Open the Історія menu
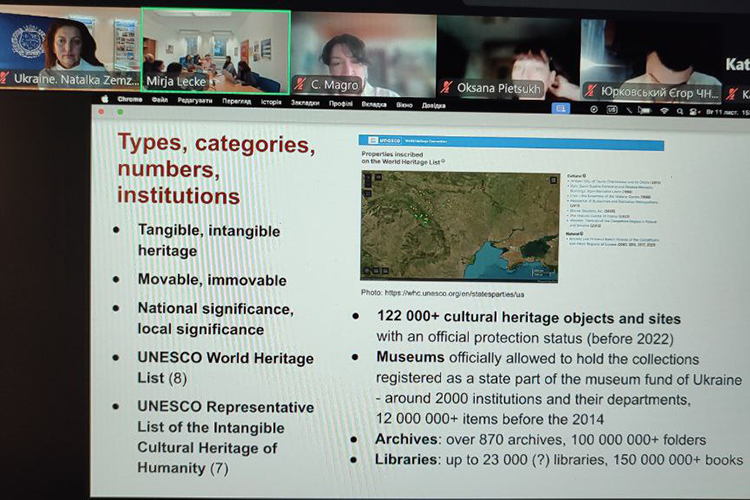 tap(271, 101)
